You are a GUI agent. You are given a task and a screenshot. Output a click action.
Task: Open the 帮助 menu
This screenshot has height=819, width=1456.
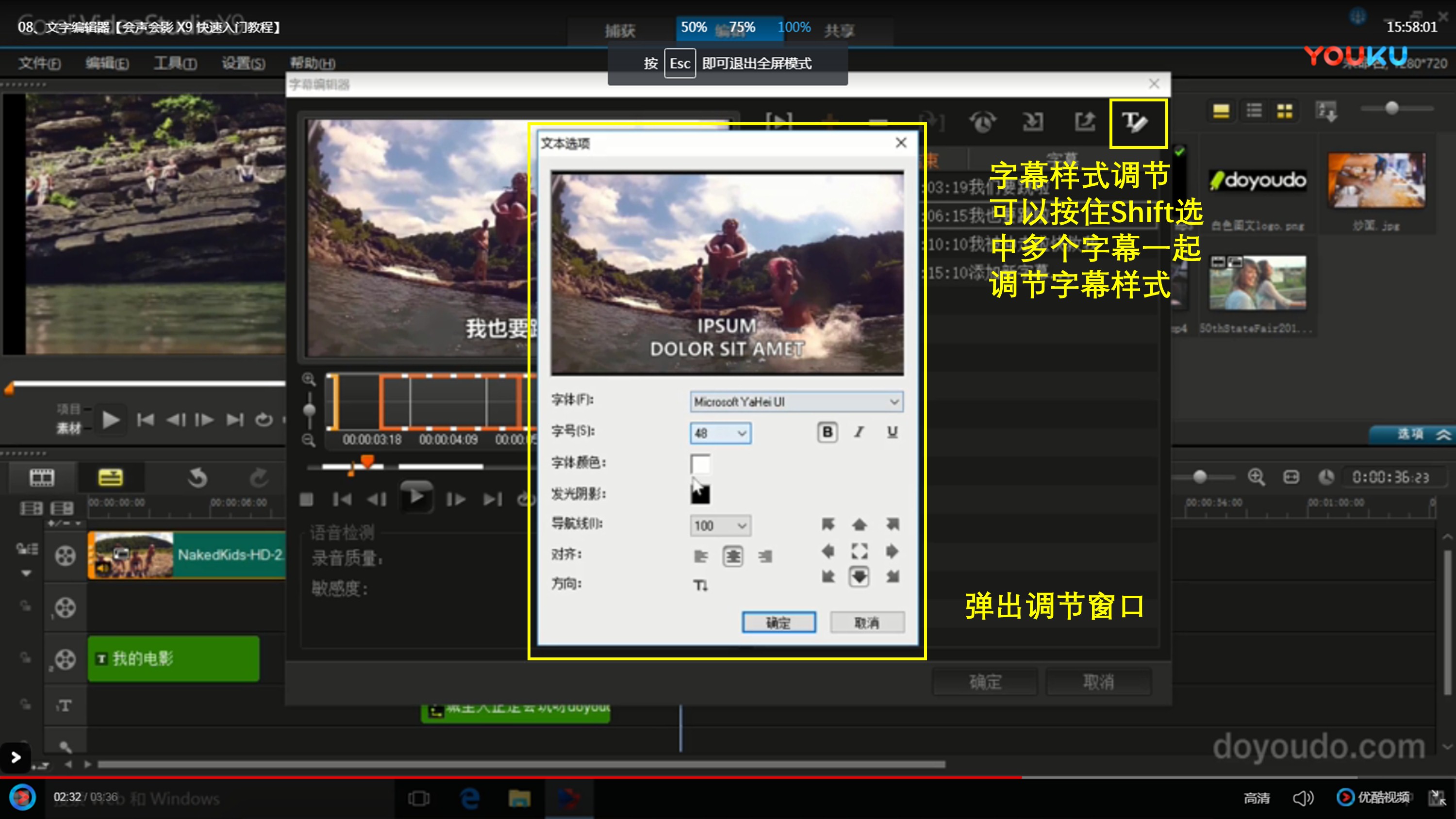point(312,63)
